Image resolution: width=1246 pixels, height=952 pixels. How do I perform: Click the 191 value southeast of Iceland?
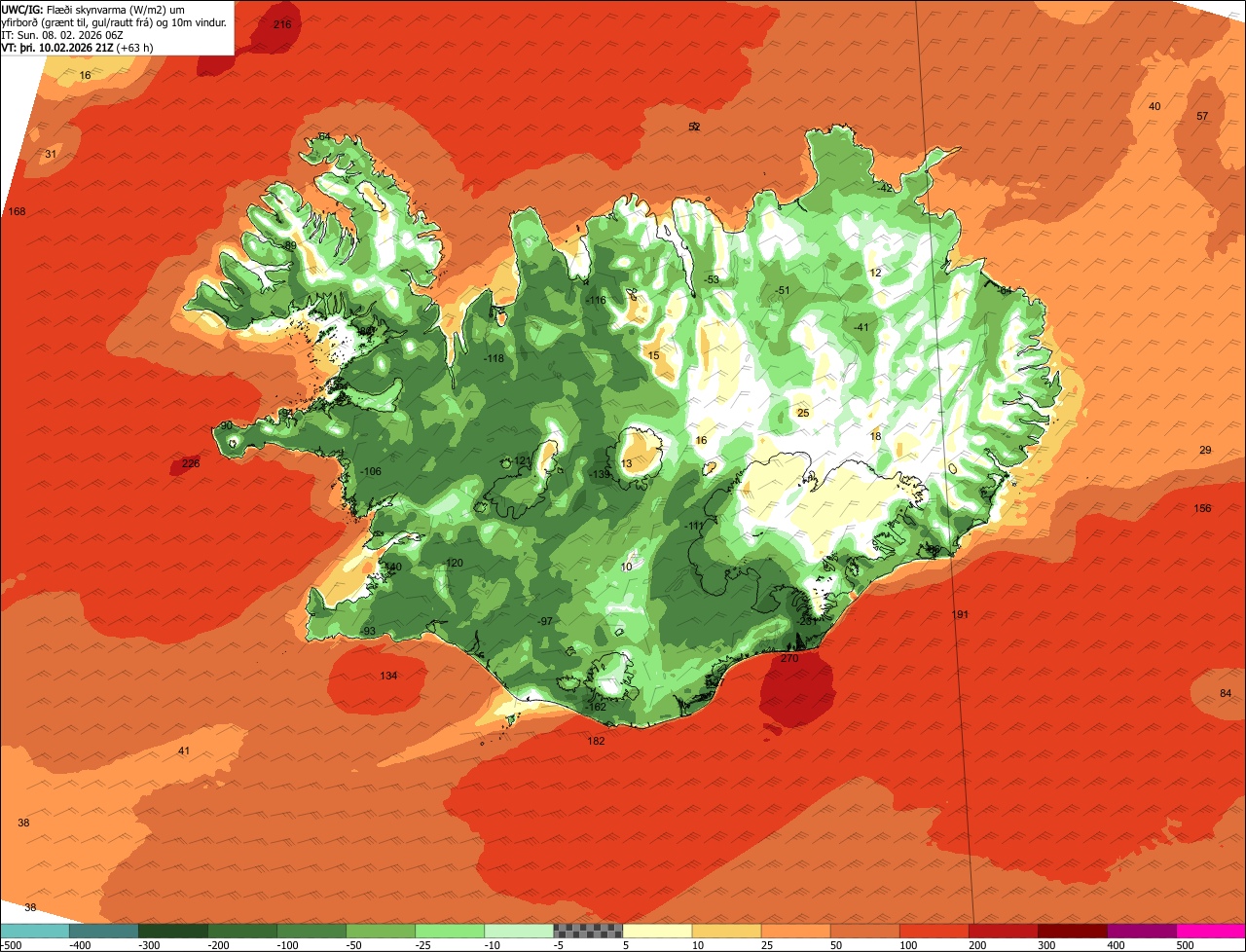[961, 615]
